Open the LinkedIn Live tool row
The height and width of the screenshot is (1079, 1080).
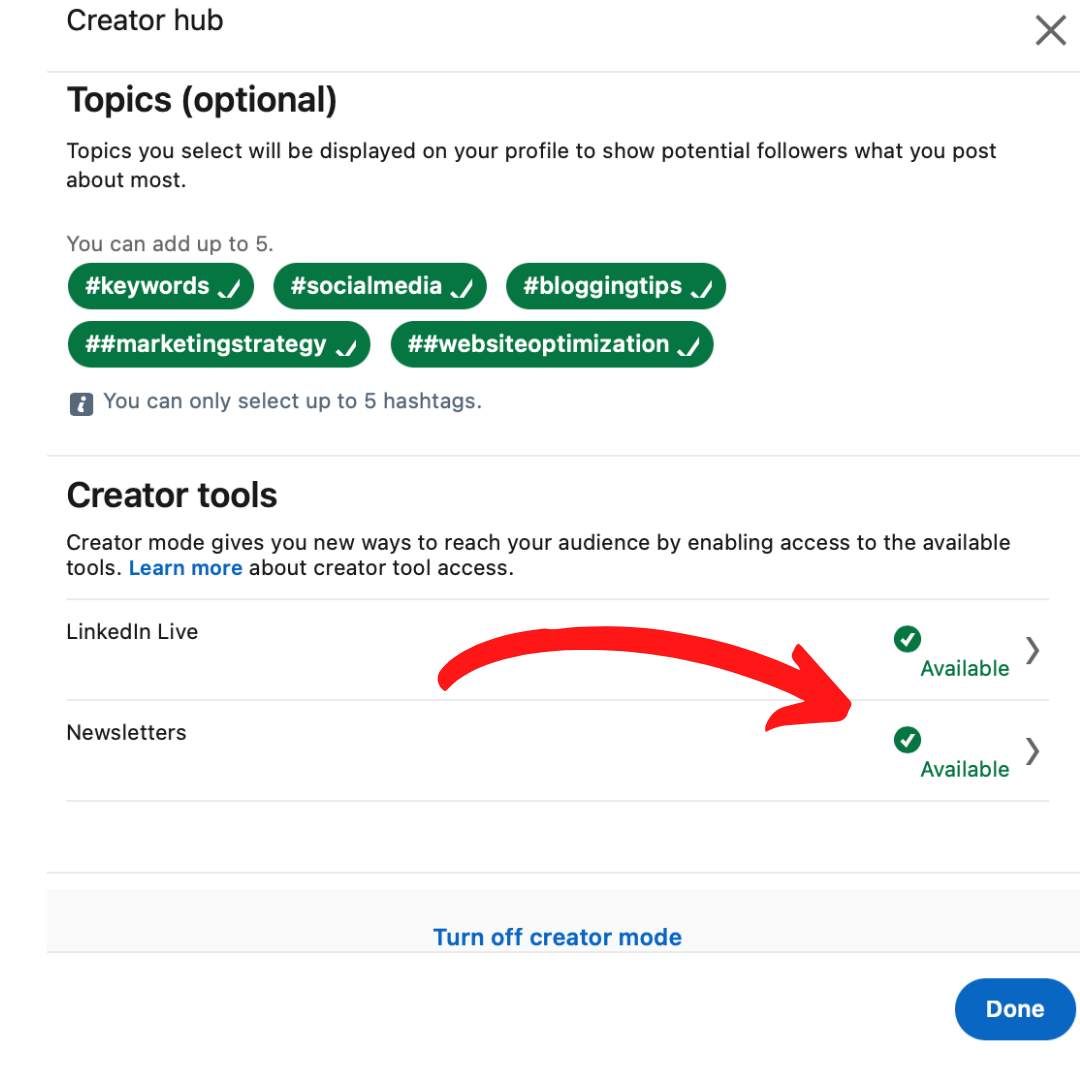tap(132, 632)
